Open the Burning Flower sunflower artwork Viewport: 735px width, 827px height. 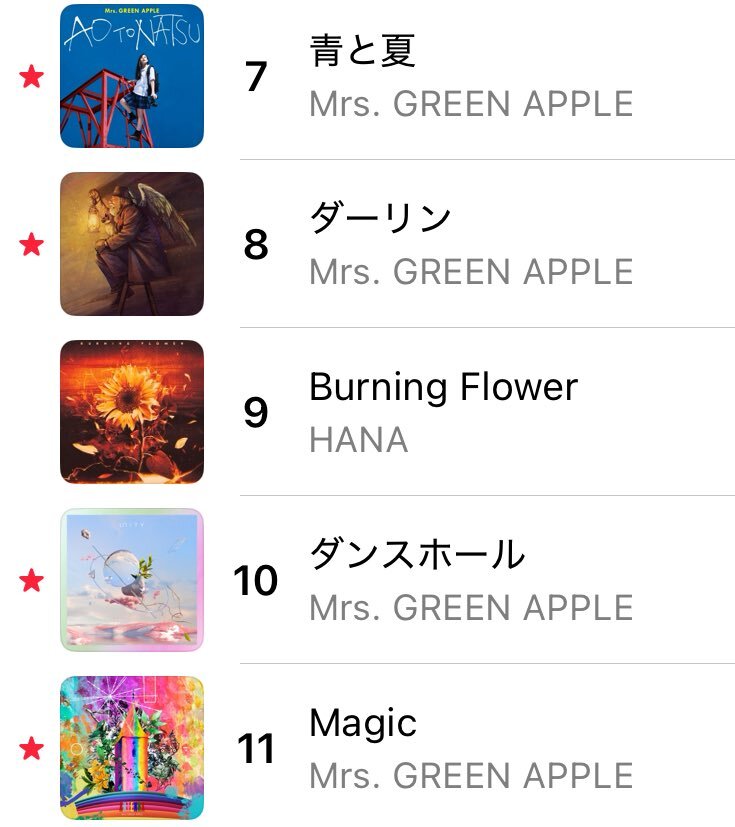click(x=132, y=412)
